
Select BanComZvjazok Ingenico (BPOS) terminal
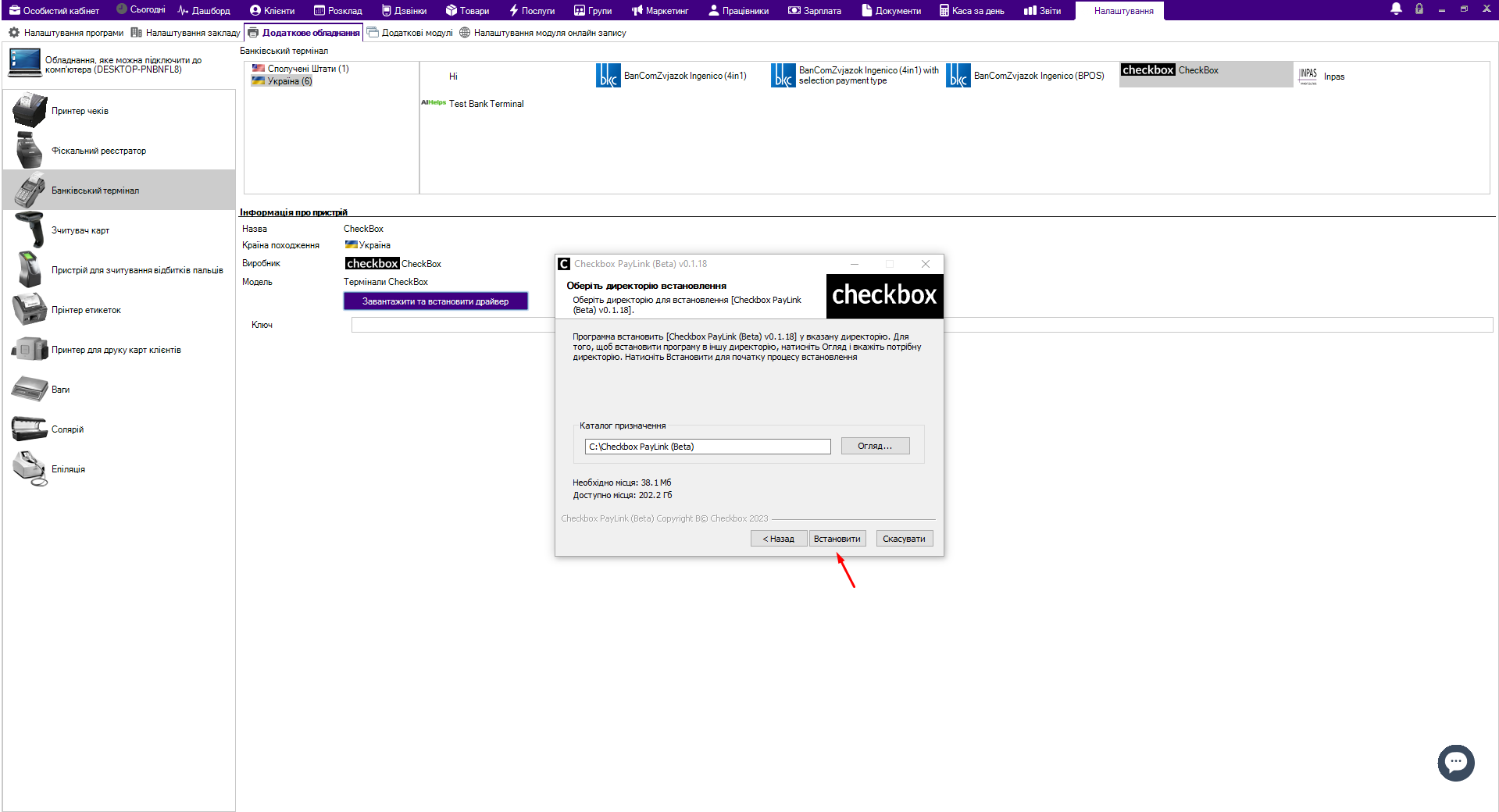click(x=1026, y=76)
